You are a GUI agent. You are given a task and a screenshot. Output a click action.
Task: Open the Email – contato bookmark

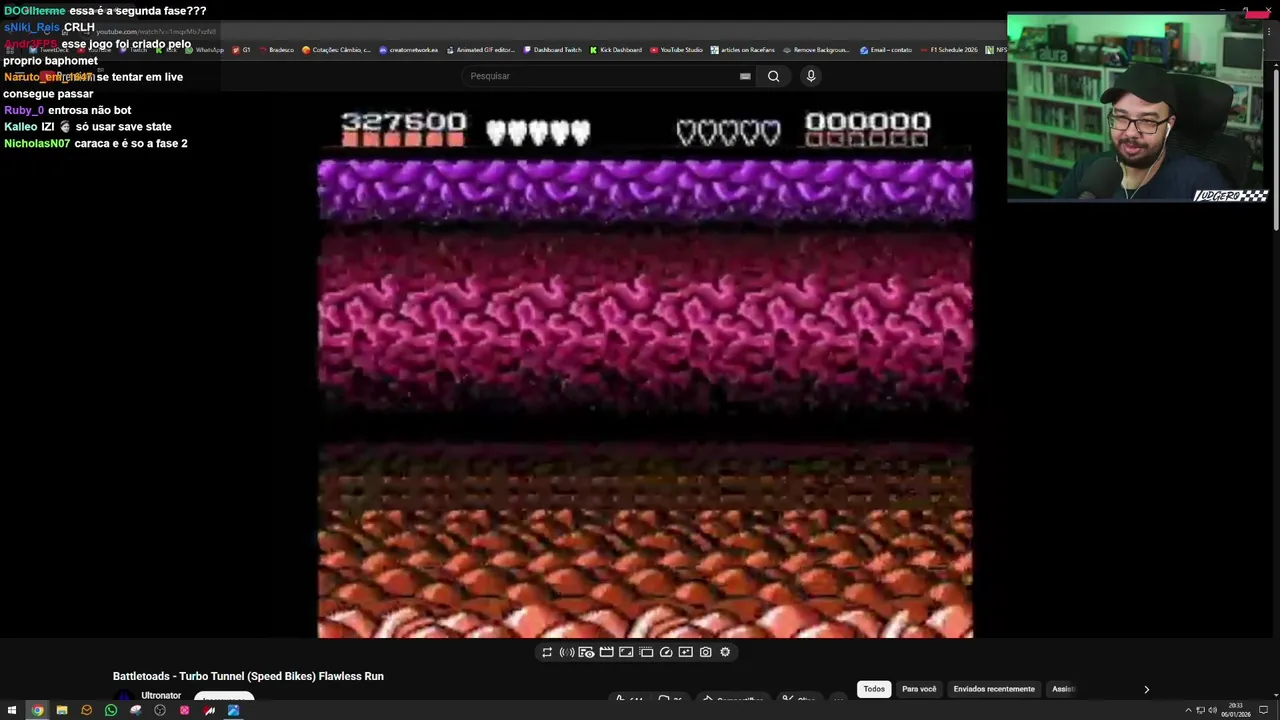coord(886,50)
